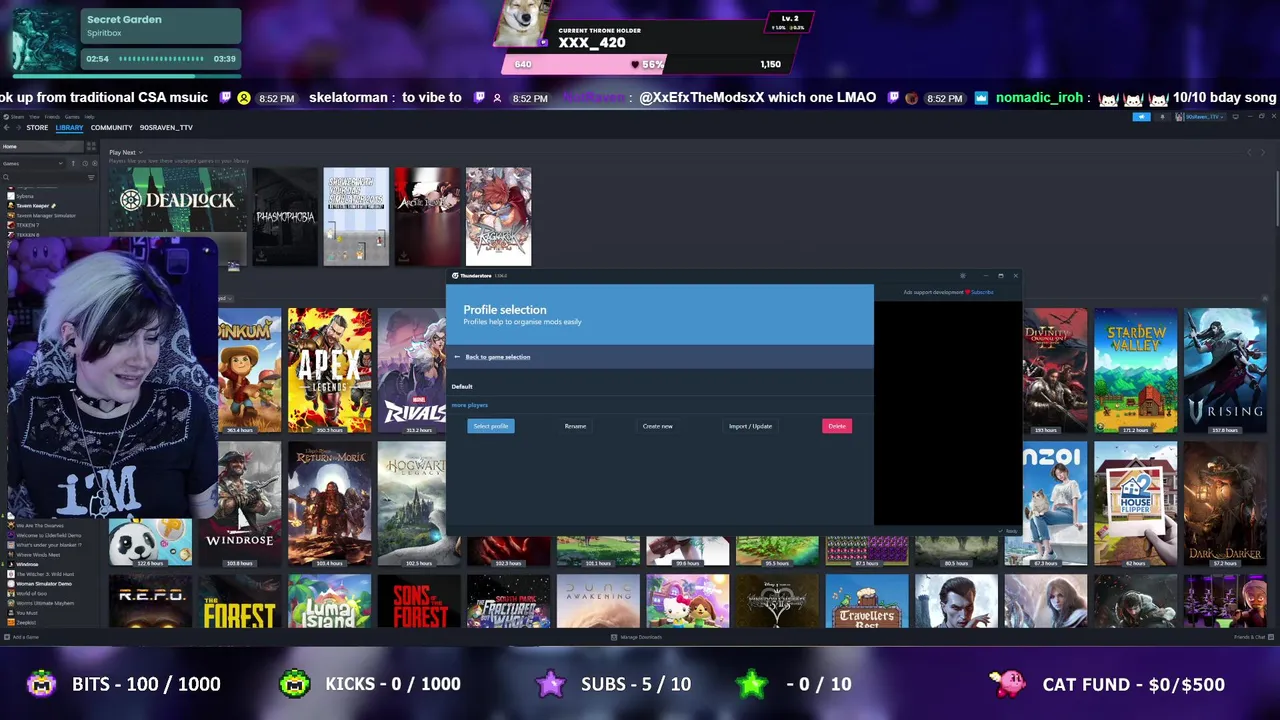Open the Help menu in Steam
The image size is (1280, 720).
89,117
